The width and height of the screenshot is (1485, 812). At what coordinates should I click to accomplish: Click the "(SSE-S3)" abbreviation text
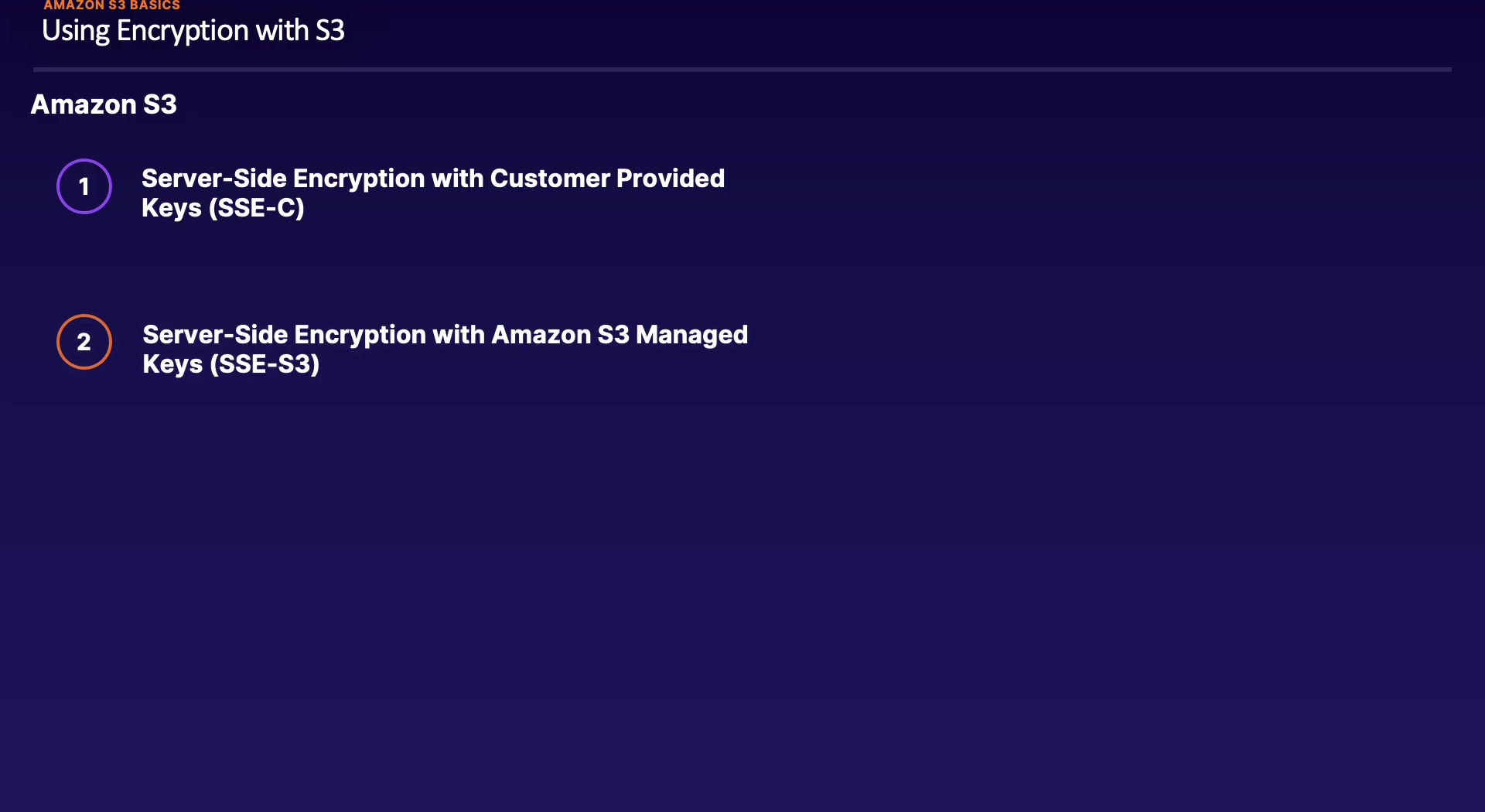pos(265,364)
